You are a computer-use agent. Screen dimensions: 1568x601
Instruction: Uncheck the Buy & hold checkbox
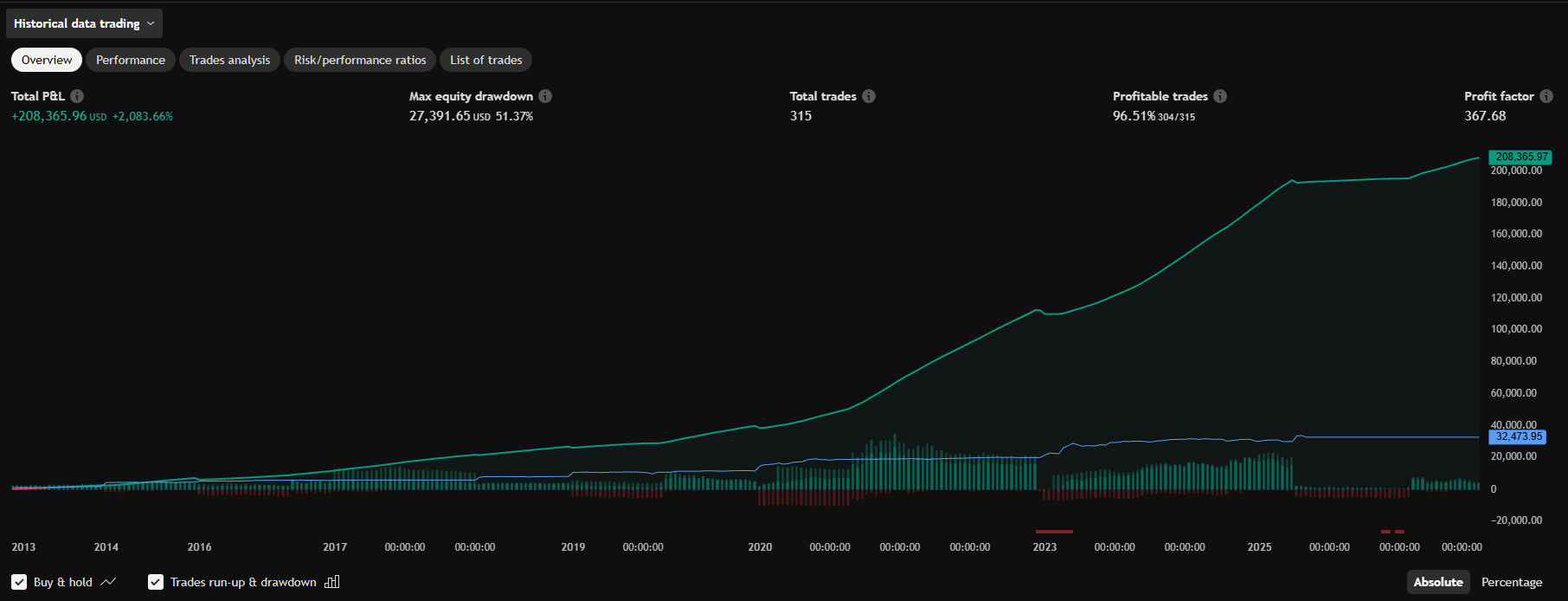tap(19, 582)
